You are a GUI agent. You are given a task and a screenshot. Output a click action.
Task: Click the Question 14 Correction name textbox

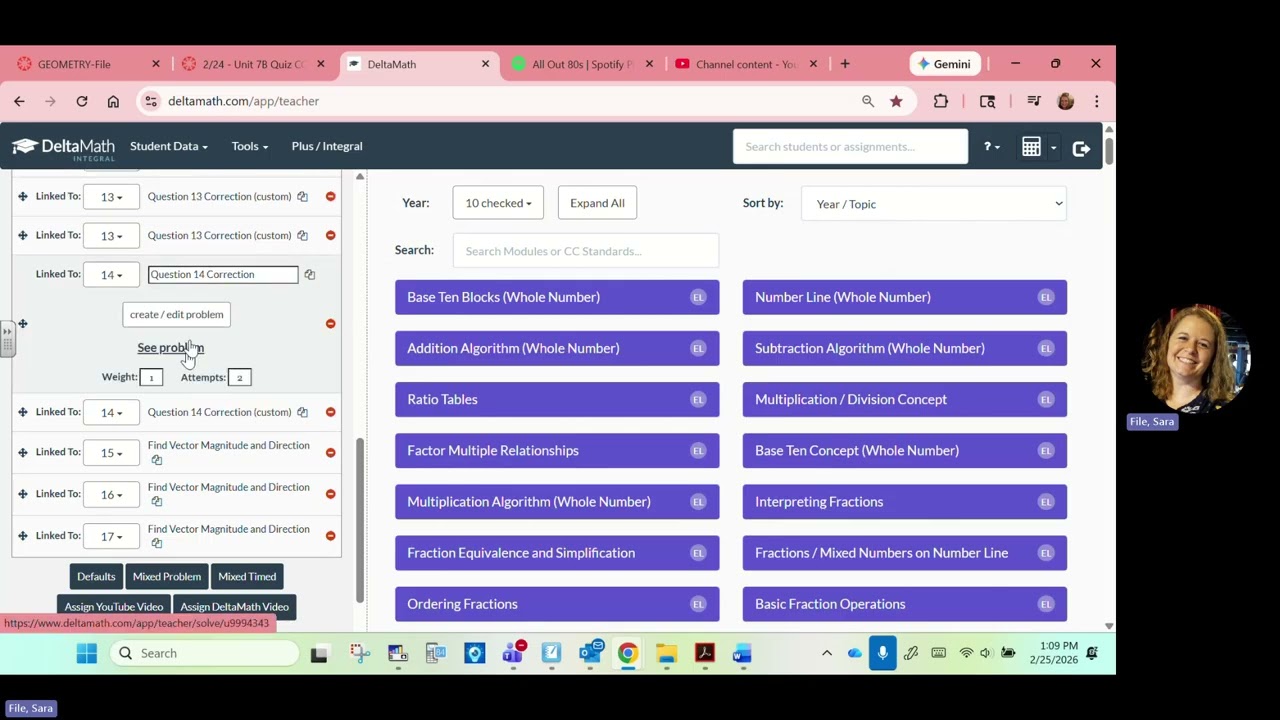click(x=223, y=275)
